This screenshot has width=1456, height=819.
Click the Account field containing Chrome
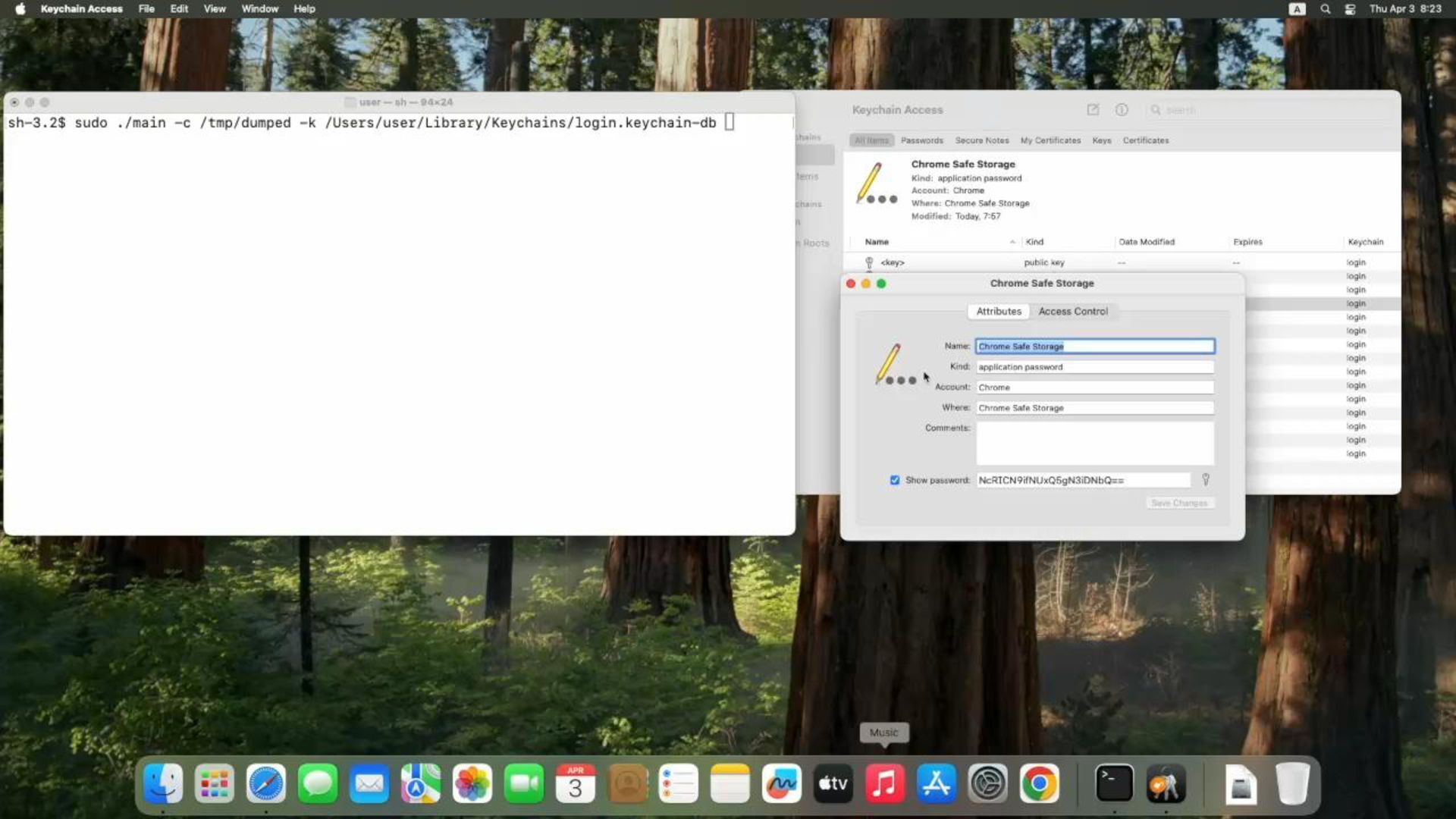point(1095,388)
